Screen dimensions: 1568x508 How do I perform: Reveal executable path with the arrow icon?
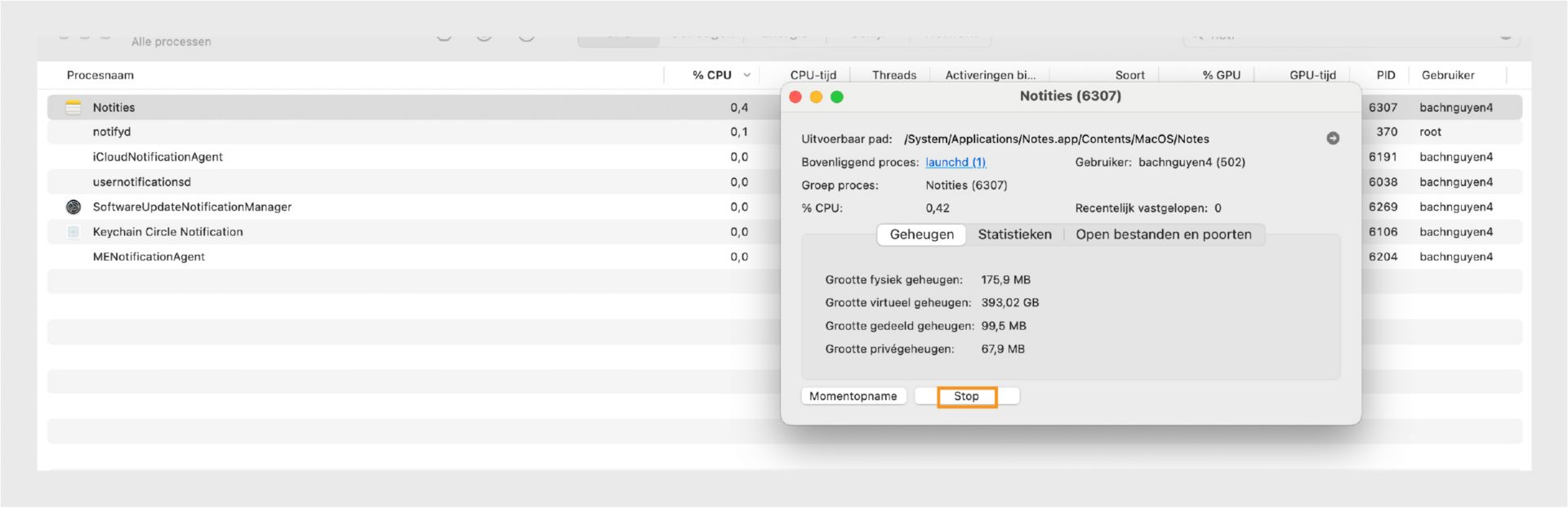1333,139
